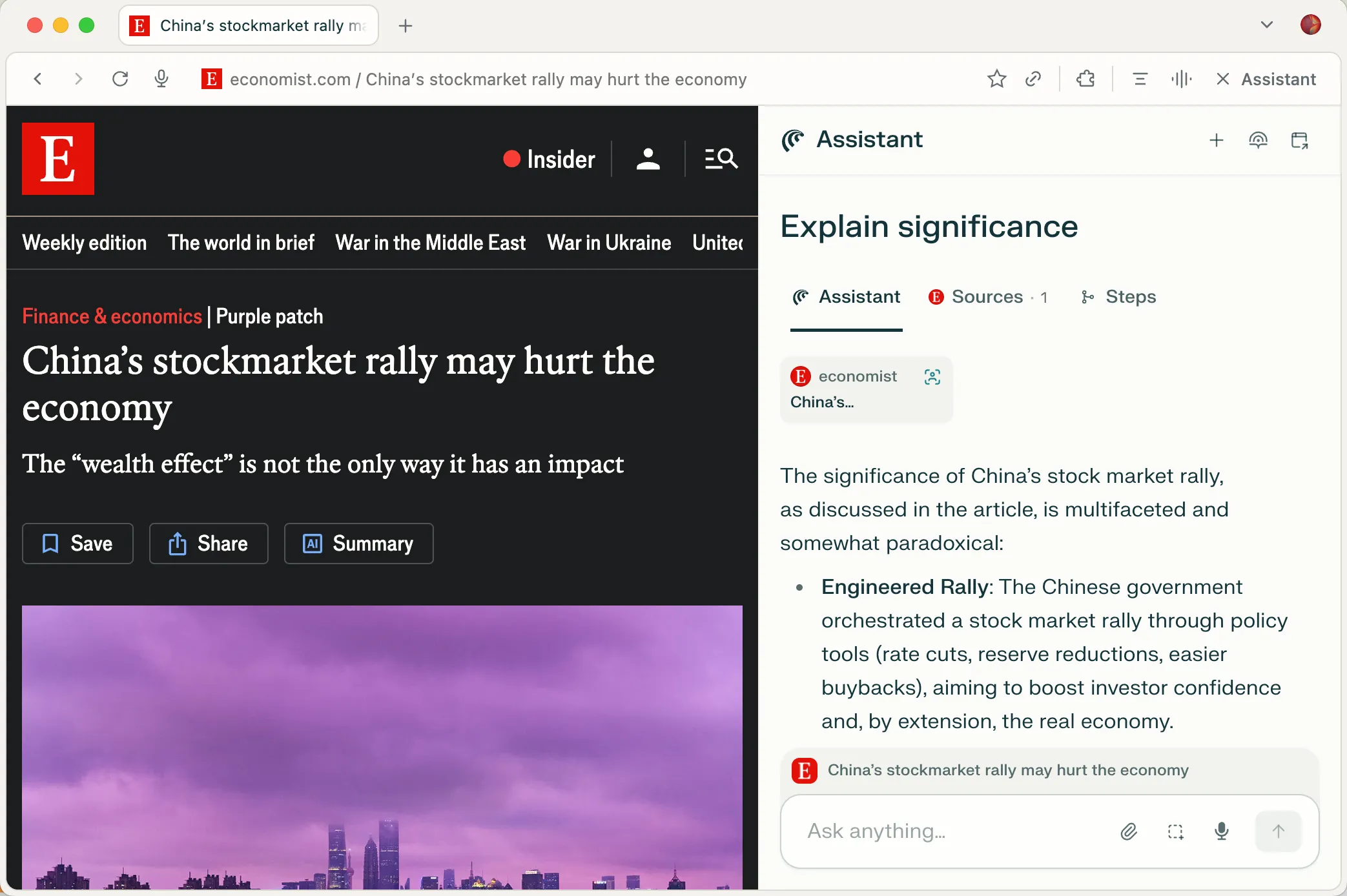The image size is (1347, 896).
Task: Click the Save article button
Action: [x=77, y=544]
